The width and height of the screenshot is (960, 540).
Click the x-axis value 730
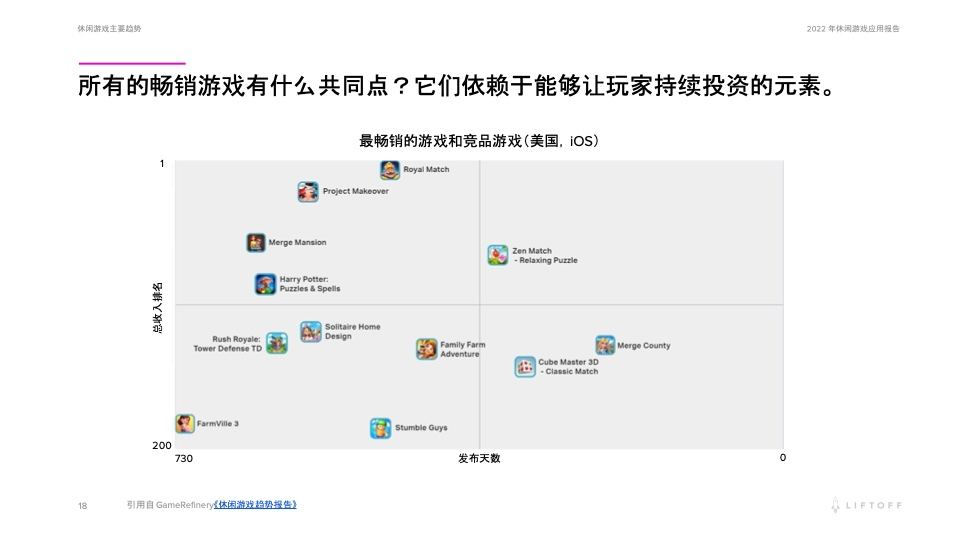pyautogui.click(x=184, y=458)
